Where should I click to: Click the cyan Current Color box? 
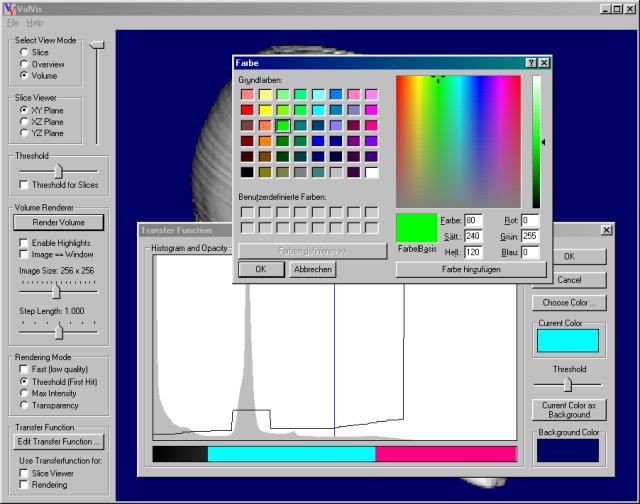click(567, 340)
